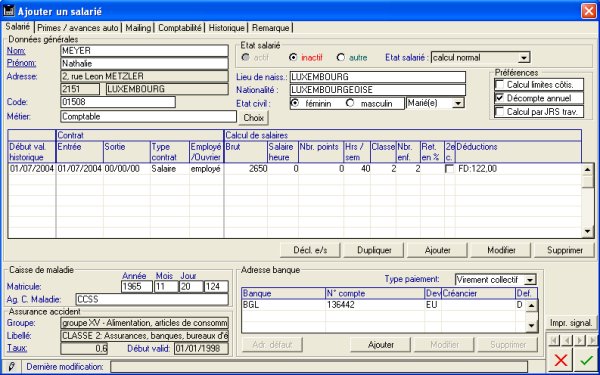Click the Prénom link label
The width and height of the screenshot is (600, 375).
click(x=21, y=63)
